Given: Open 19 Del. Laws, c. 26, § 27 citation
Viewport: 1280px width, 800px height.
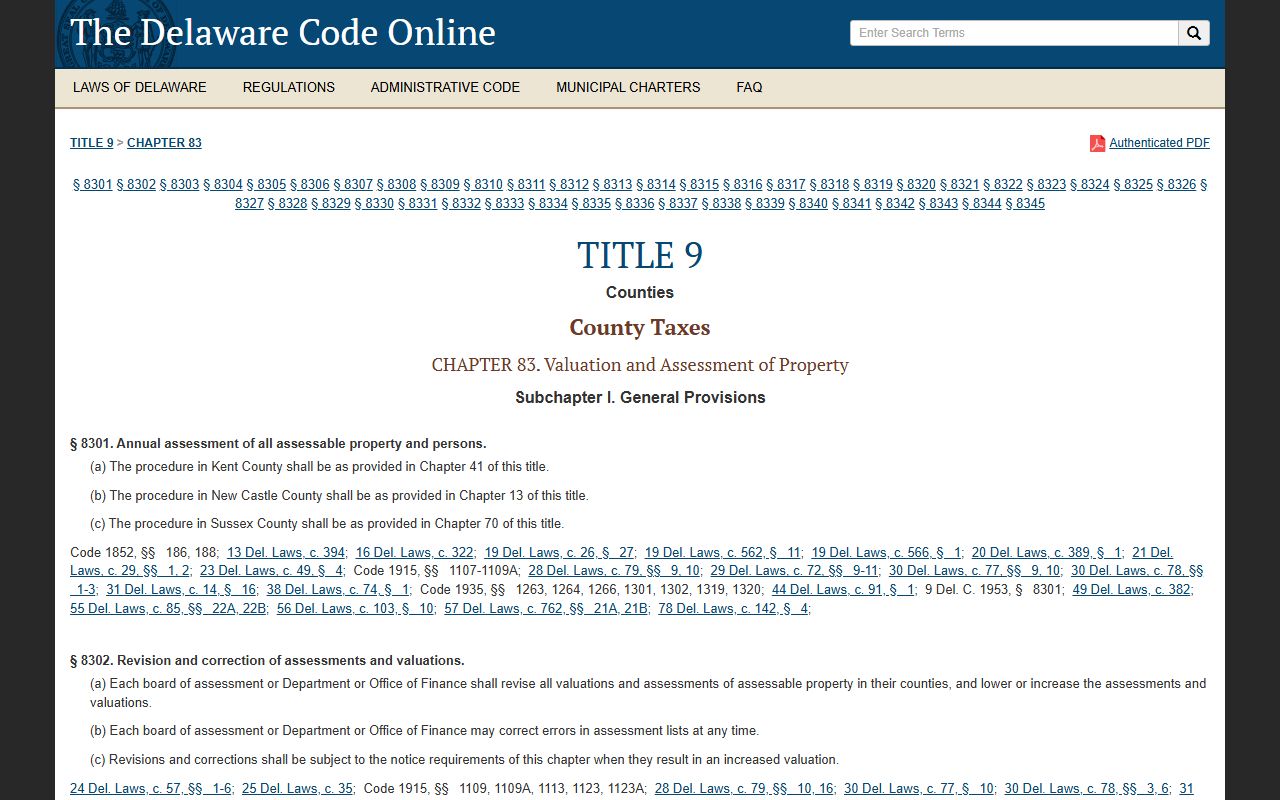Looking at the screenshot, I should pyautogui.click(x=559, y=553).
